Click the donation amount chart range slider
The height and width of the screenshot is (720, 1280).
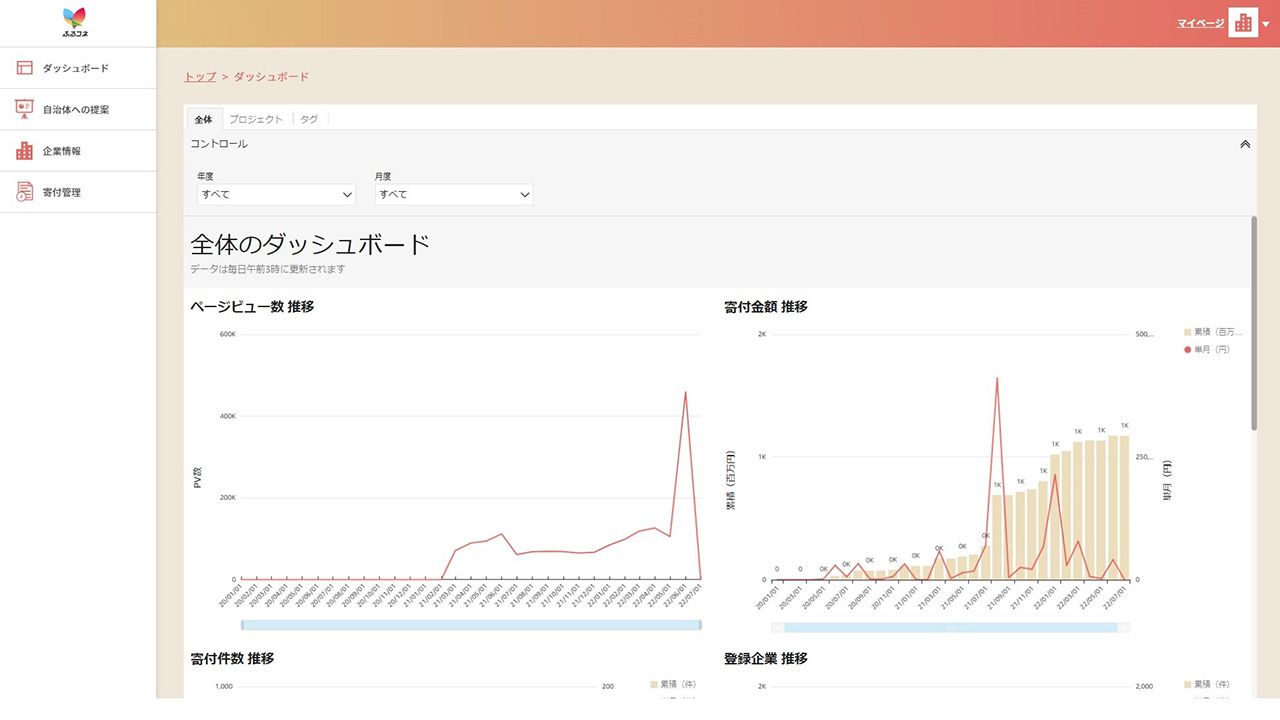point(950,627)
